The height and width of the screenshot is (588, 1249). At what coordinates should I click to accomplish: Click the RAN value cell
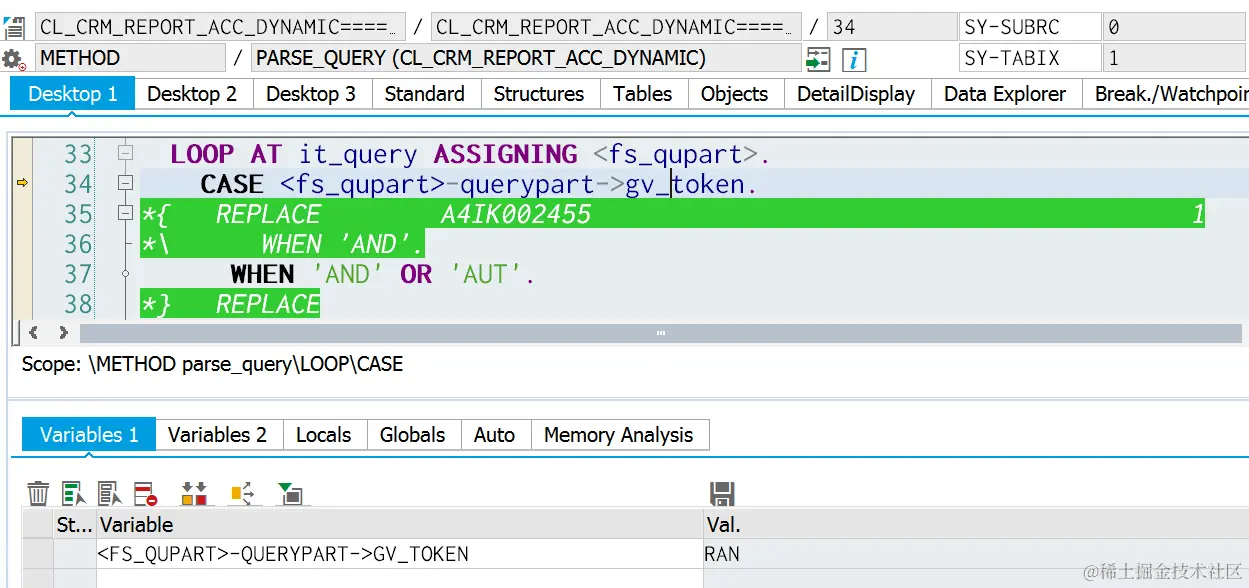tap(976, 553)
